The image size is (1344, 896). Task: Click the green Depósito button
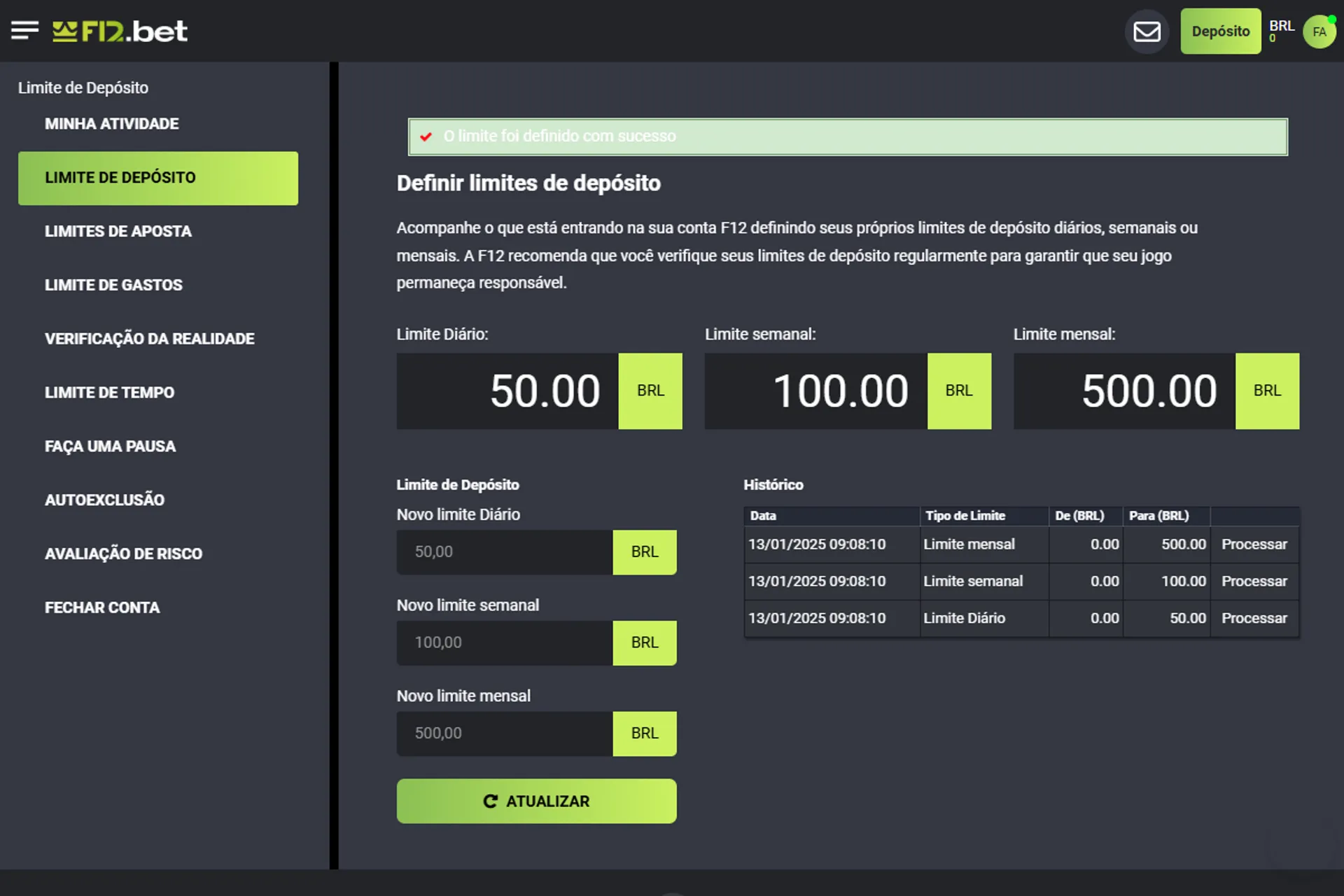[1220, 31]
